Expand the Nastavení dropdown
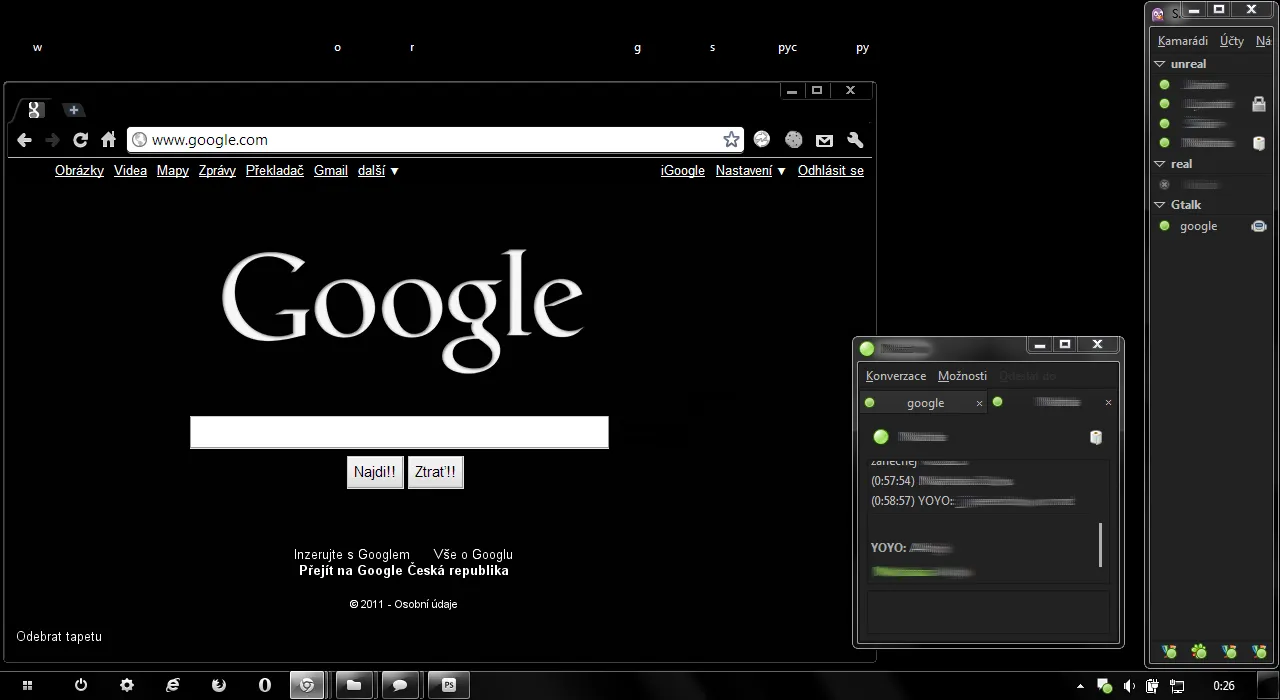Viewport: 1280px width, 700px height. [x=751, y=171]
